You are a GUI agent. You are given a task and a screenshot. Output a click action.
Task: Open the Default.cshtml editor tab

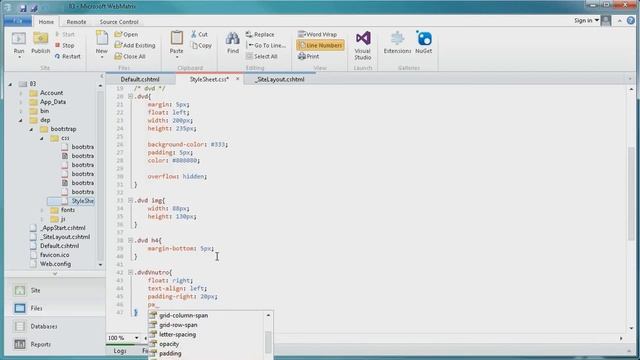[140, 79]
